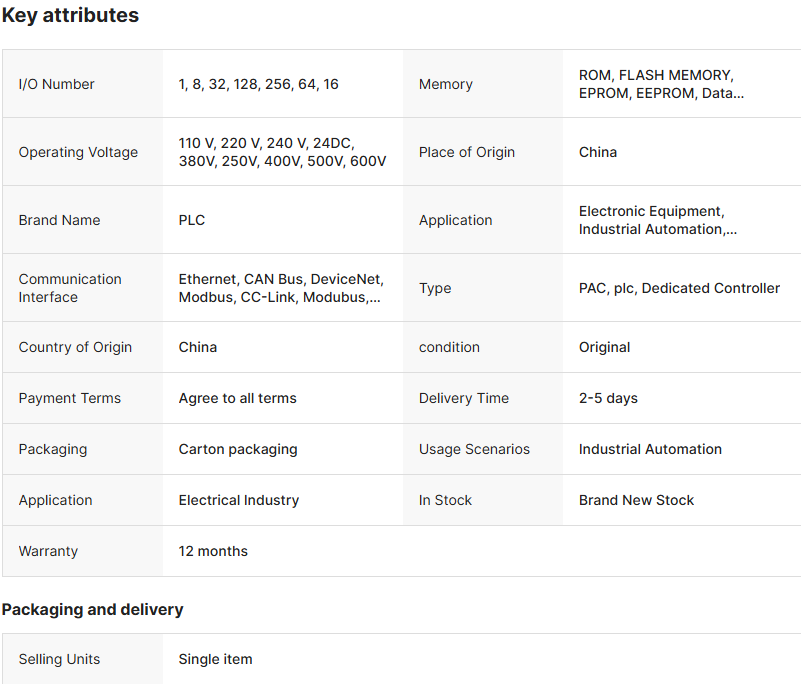Select the truncated Memory value text
Screen dimensions: 801x684
[x=661, y=84]
